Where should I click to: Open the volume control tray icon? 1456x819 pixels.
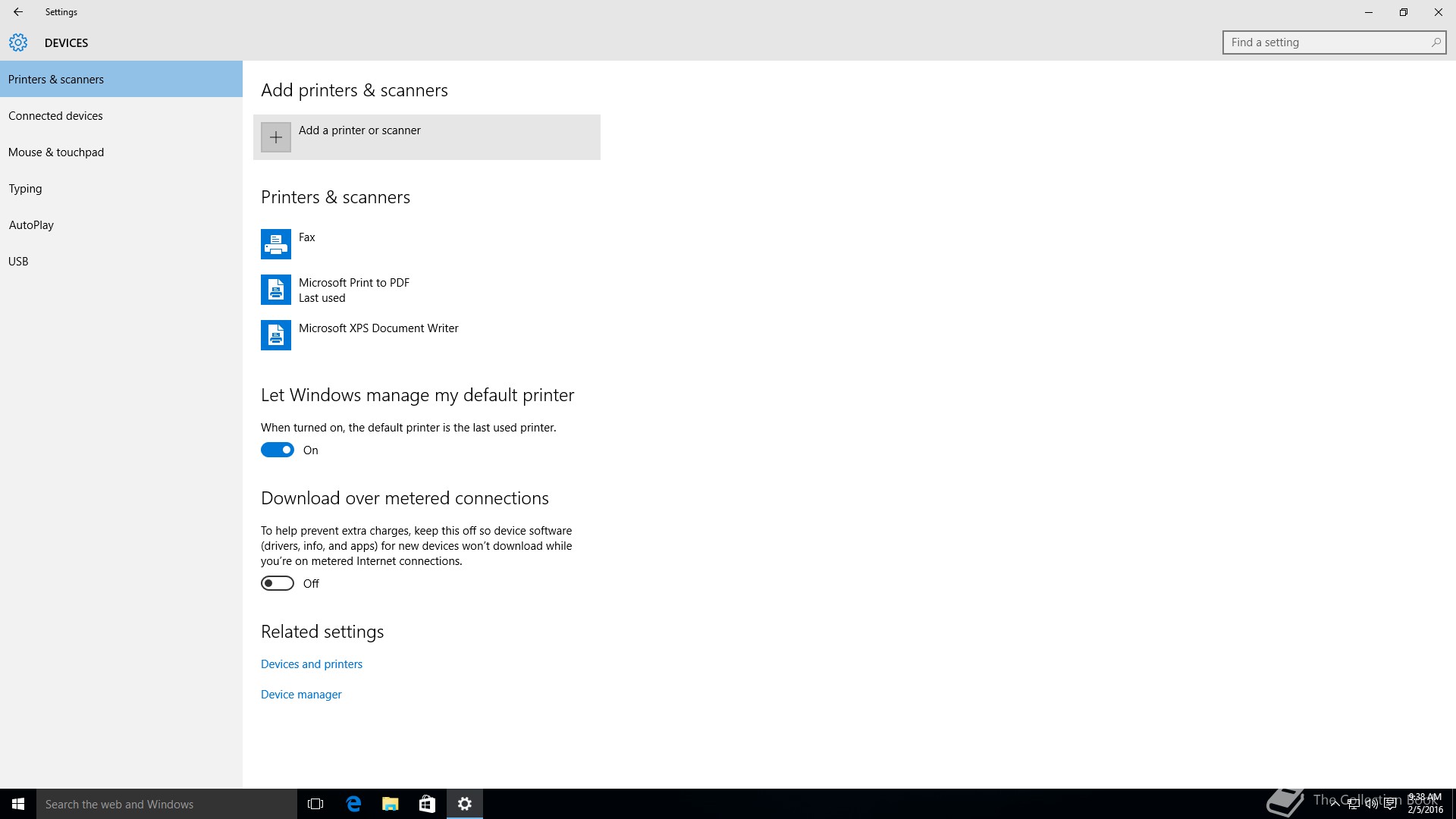pyautogui.click(x=1372, y=804)
